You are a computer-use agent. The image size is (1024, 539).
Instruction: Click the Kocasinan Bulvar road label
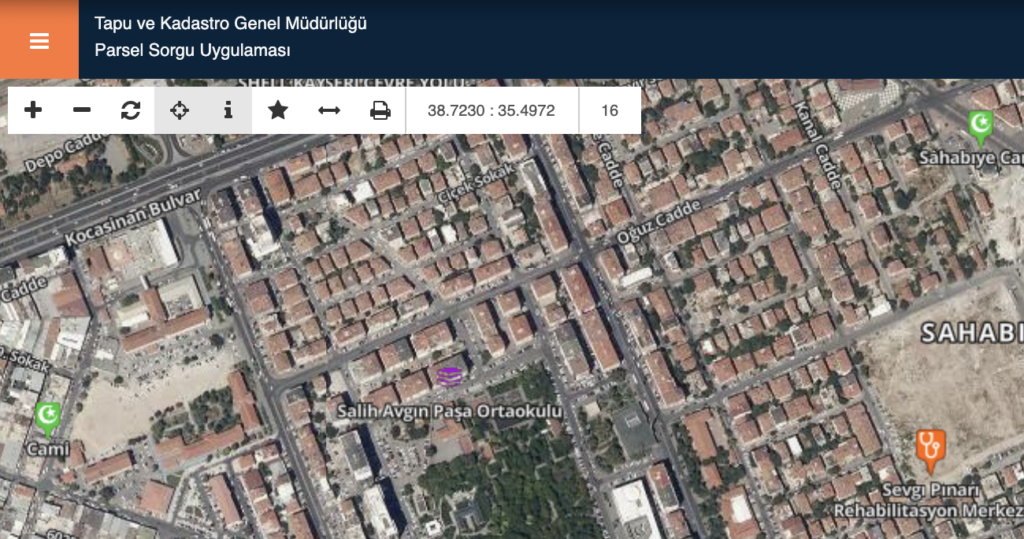pyautogui.click(x=133, y=218)
